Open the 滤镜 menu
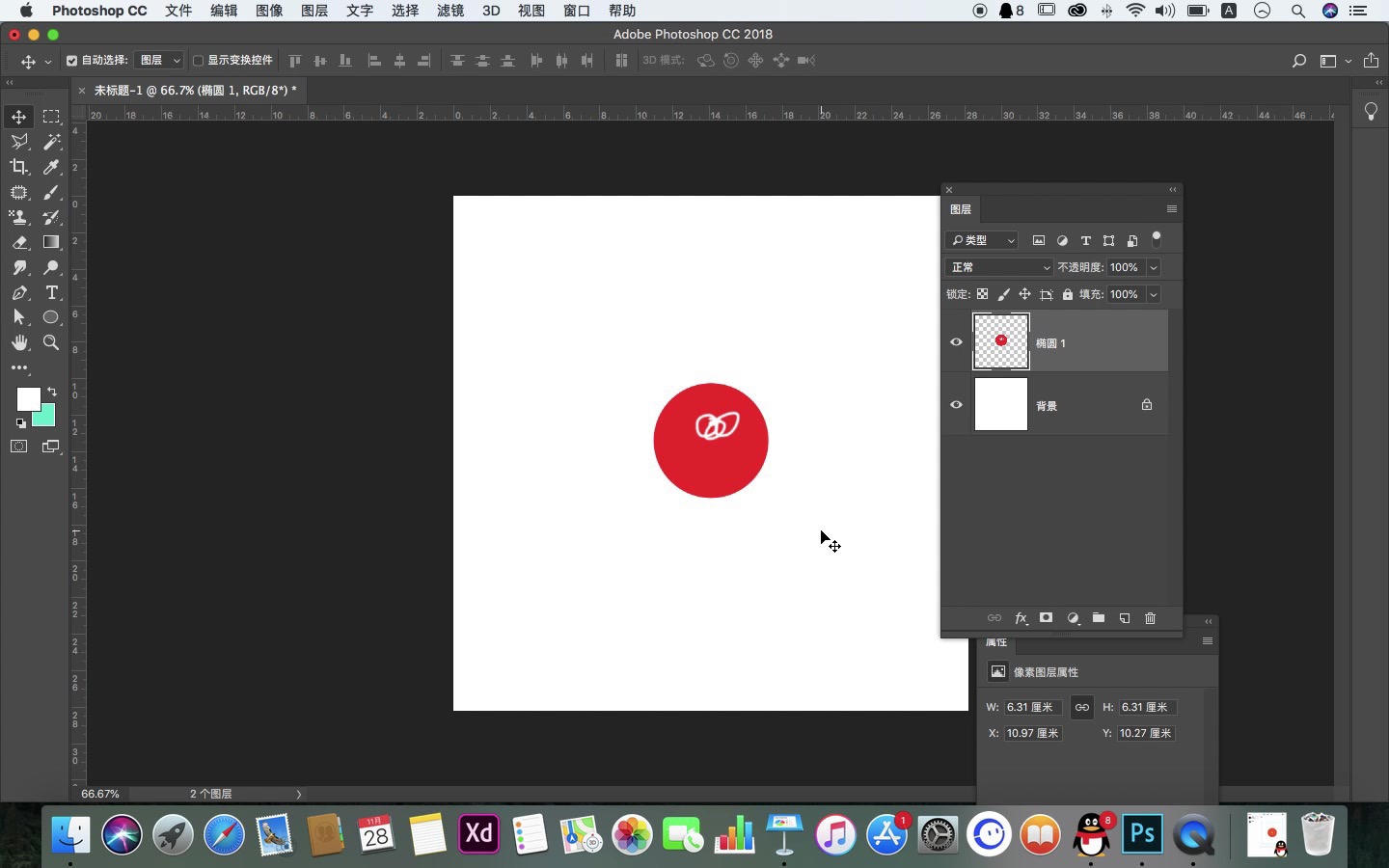 point(450,11)
